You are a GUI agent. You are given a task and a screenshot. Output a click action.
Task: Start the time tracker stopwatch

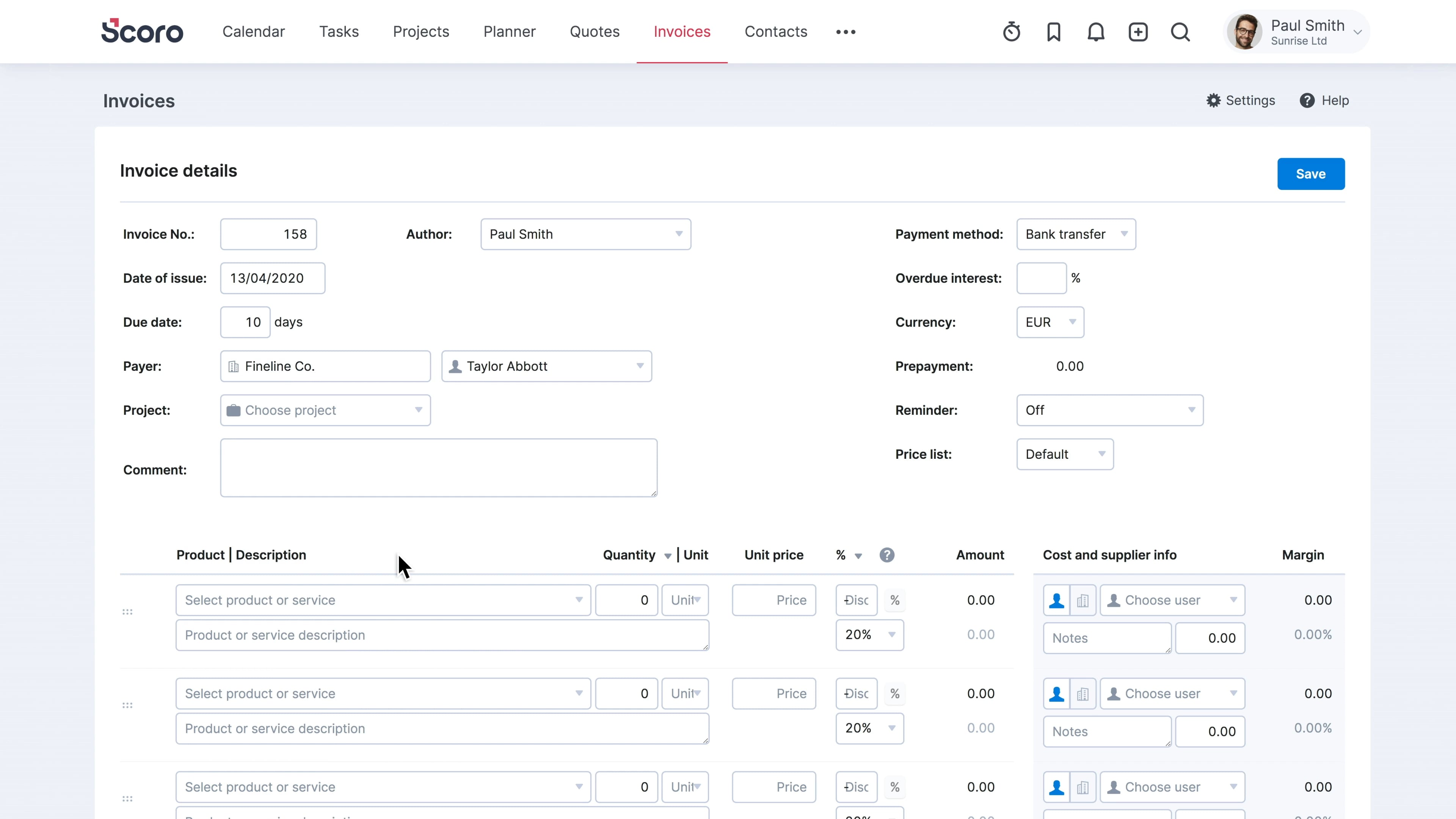point(1011,31)
